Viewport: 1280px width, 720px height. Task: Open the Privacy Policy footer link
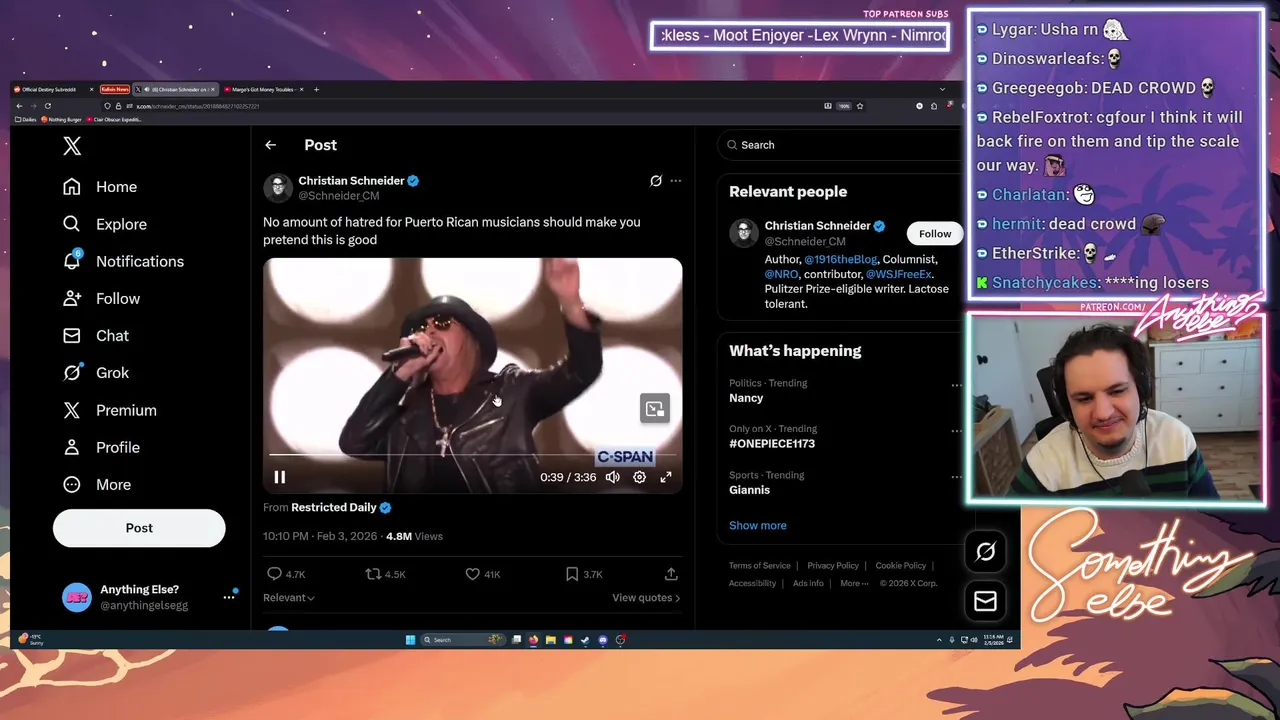(833, 566)
